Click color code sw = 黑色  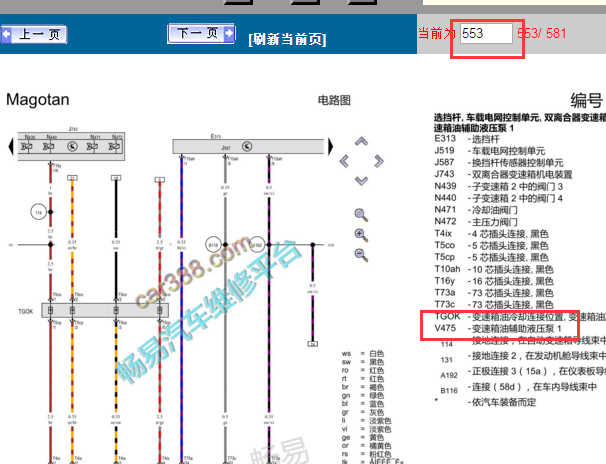click(x=363, y=362)
